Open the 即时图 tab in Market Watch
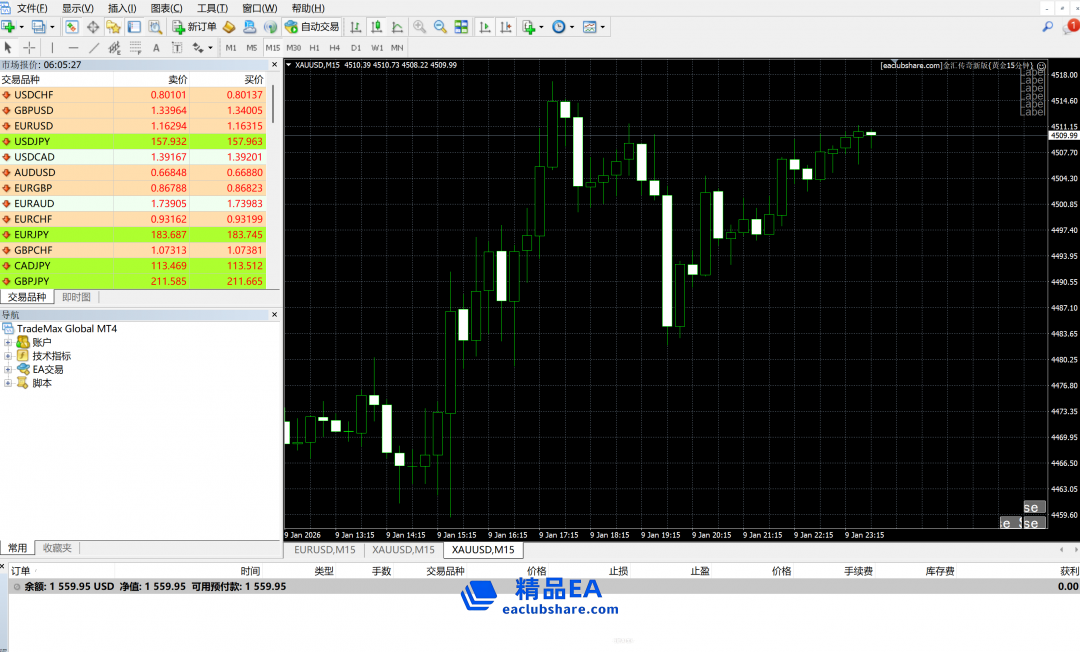Image resolution: width=1080 pixels, height=652 pixels. tap(76, 297)
